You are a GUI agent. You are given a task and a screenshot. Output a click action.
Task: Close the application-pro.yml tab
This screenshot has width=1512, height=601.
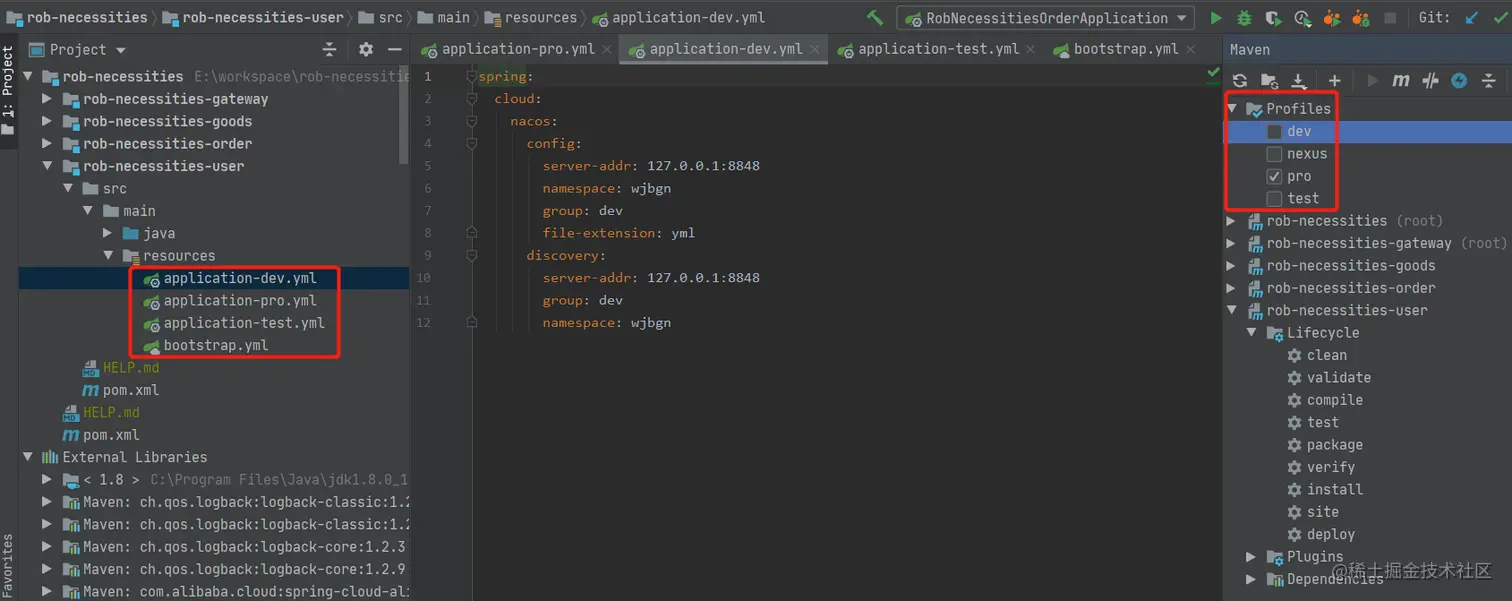606,50
